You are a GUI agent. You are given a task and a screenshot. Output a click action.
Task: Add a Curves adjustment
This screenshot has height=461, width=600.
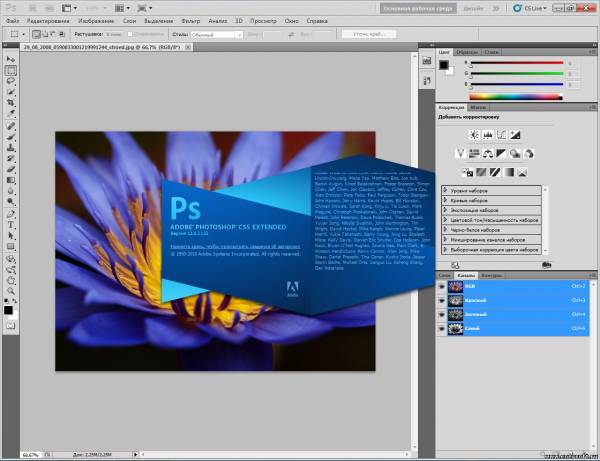pos(501,135)
